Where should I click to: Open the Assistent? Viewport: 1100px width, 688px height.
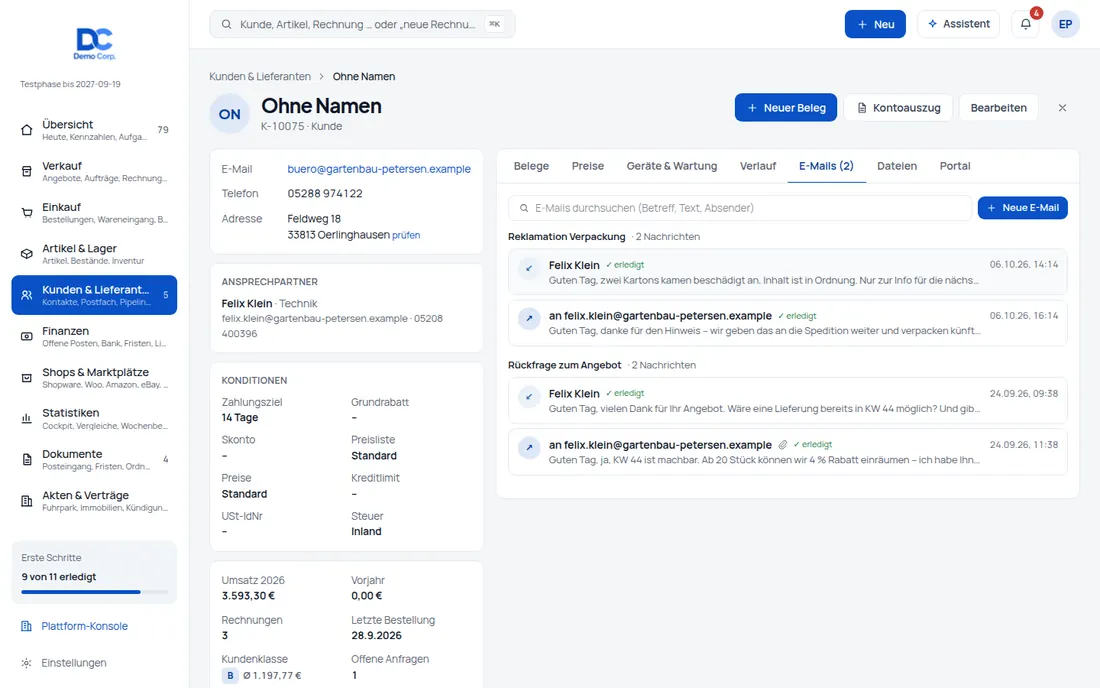tap(958, 24)
